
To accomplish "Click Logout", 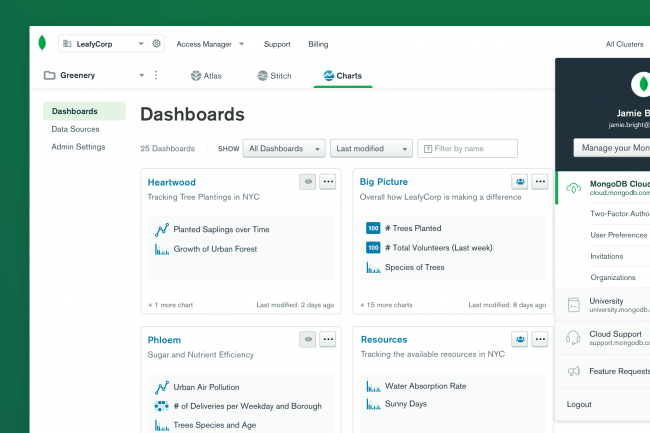I will click(x=579, y=404).
